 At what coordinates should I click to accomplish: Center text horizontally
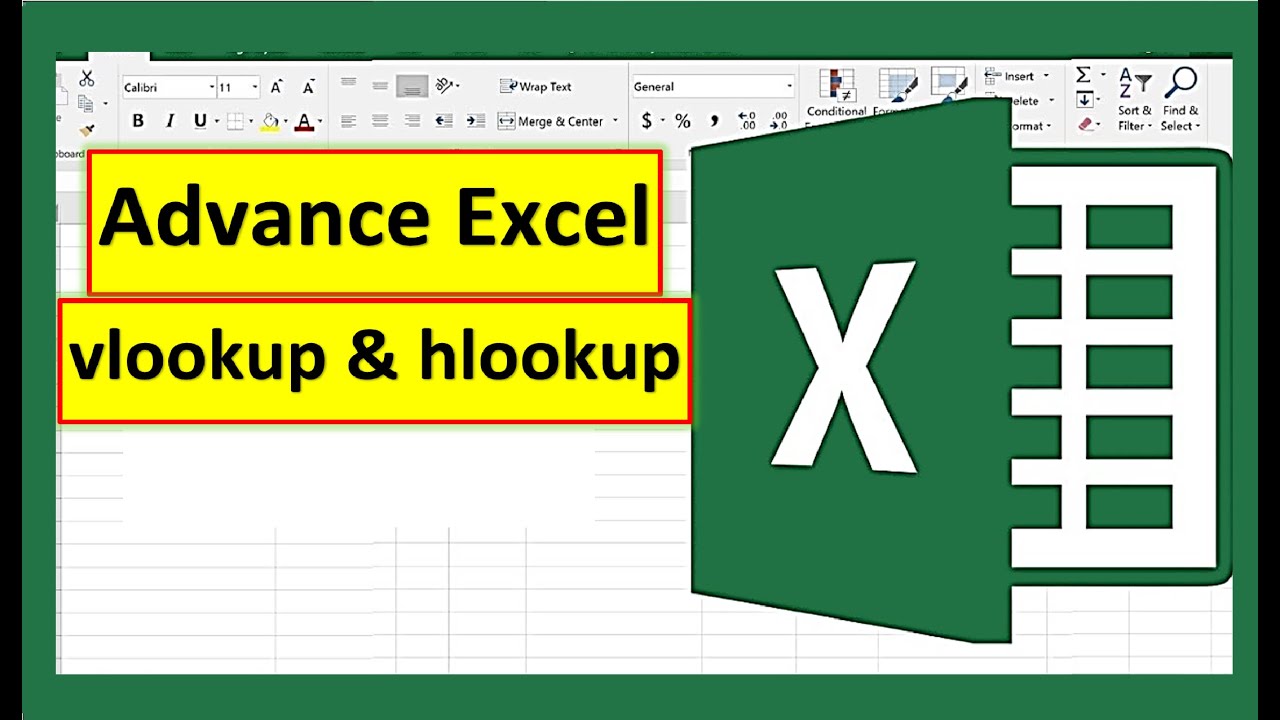[380, 121]
